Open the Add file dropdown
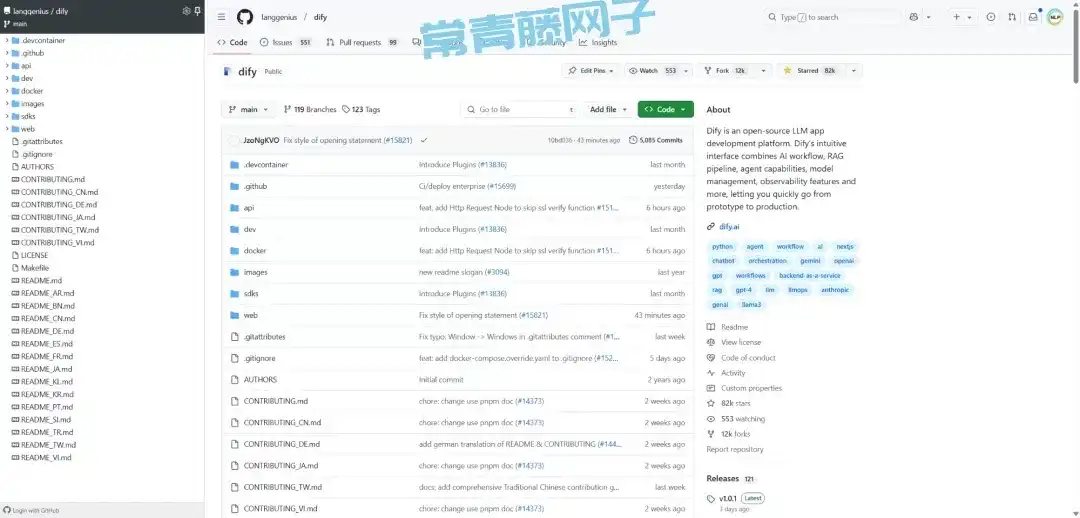This screenshot has width=1080, height=518. point(609,110)
